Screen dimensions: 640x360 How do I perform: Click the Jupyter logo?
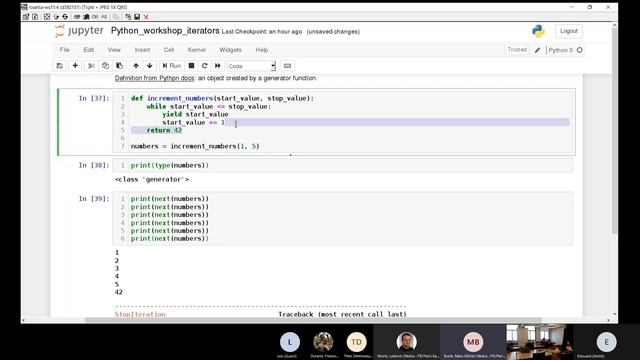[x=79, y=31]
